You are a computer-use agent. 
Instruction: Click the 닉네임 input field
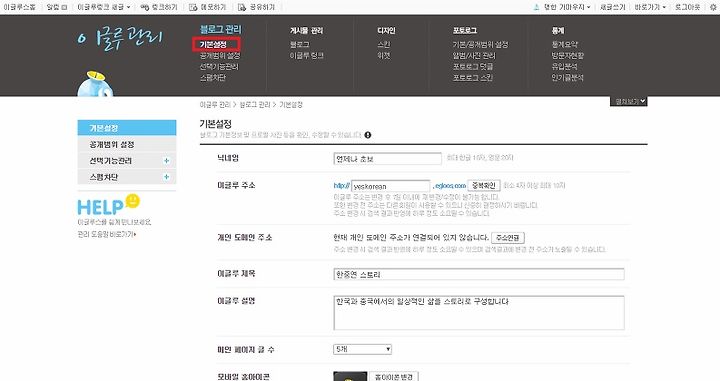click(388, 159)
